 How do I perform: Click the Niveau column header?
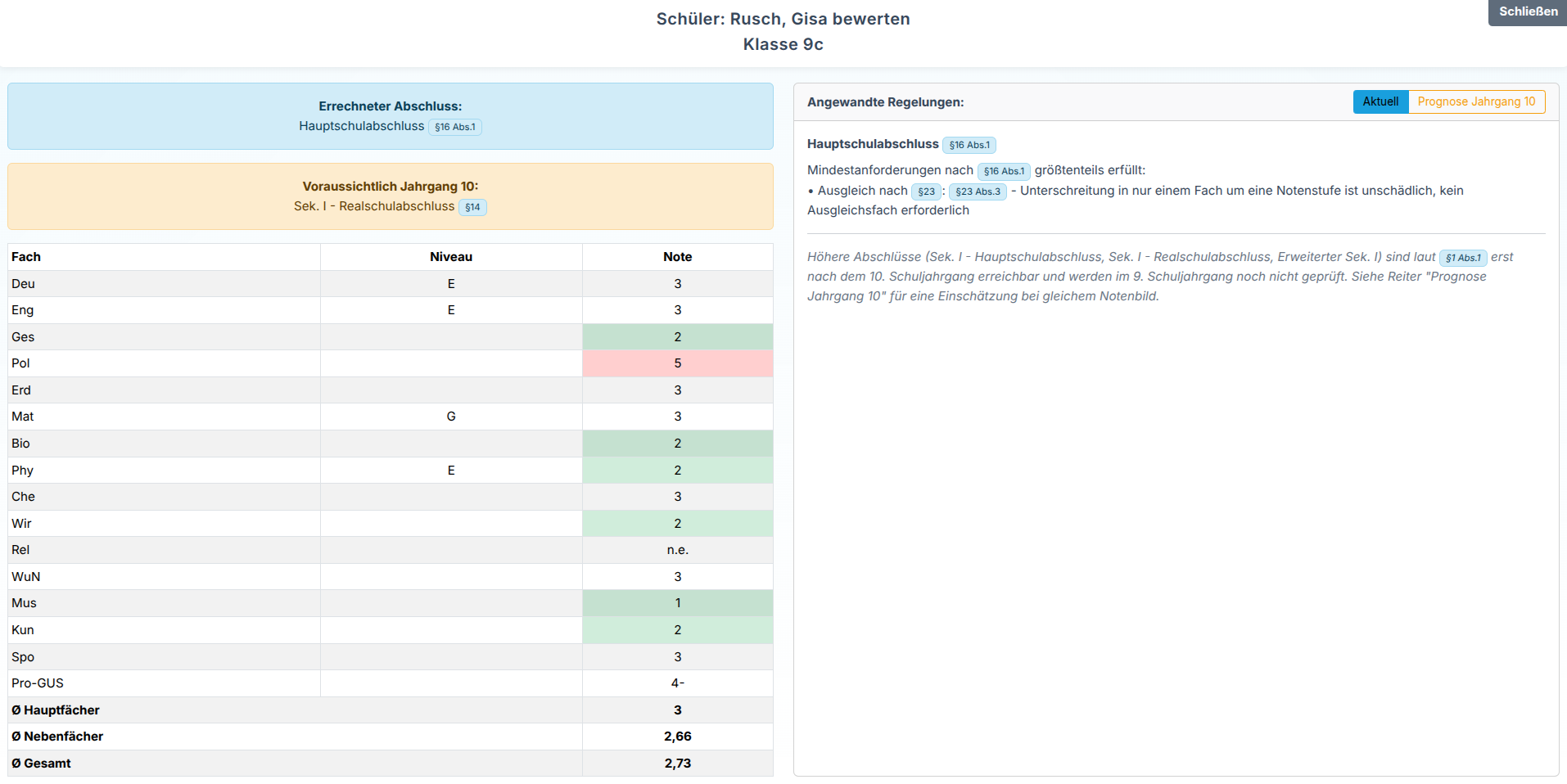pyautogui.click(x=451, y=257)
